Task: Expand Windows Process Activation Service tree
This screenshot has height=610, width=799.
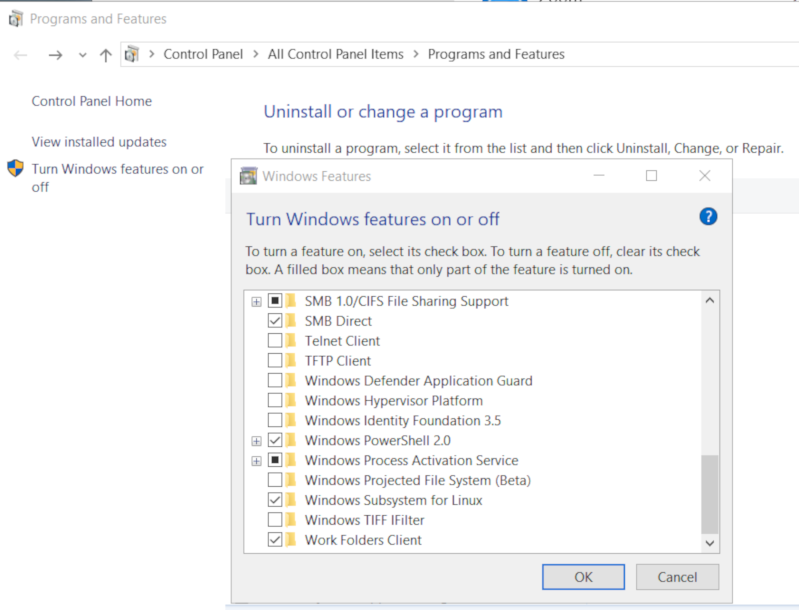Action: (256, 461)
